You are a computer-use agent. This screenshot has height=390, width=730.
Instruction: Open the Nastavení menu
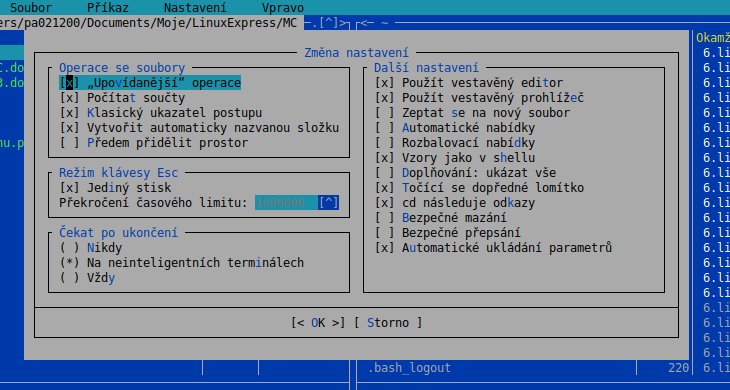(x=195, y=7)
